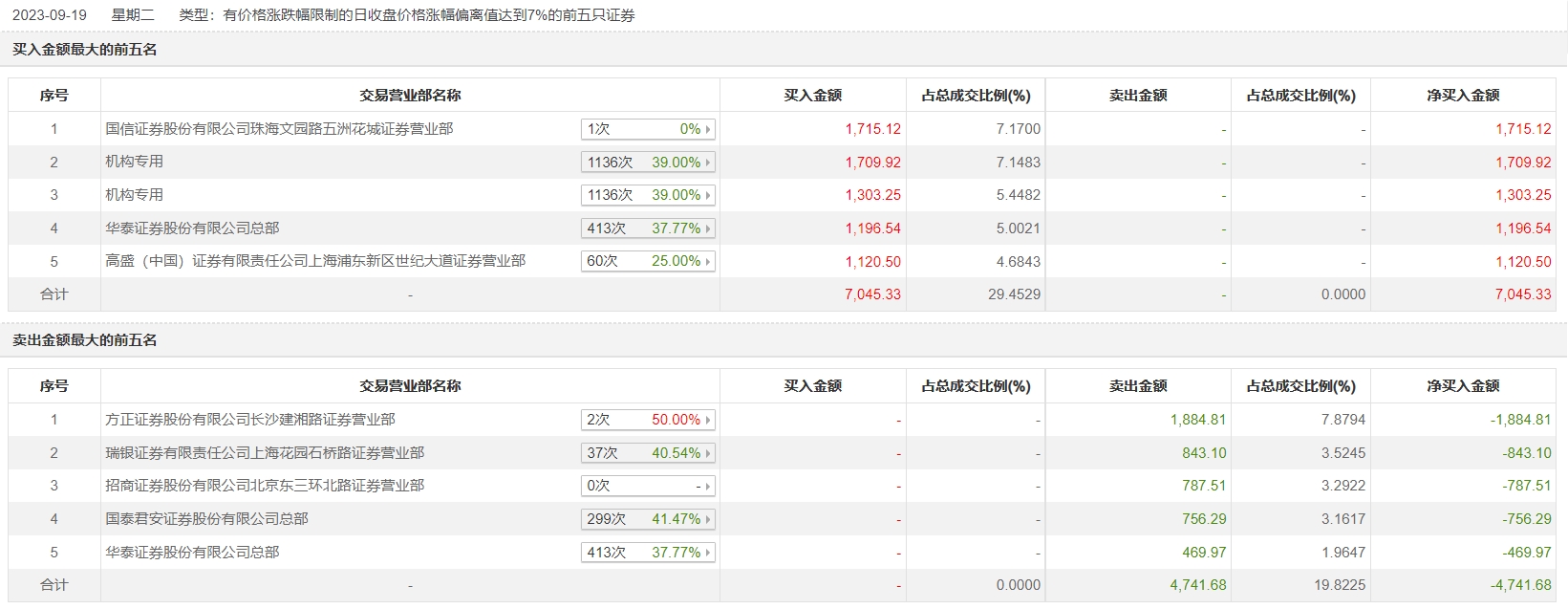Screen dimensions: 1568x609
Task: Open the 1136次 39.00% box in the 1,709.92 row
Action: click(648, 163)
